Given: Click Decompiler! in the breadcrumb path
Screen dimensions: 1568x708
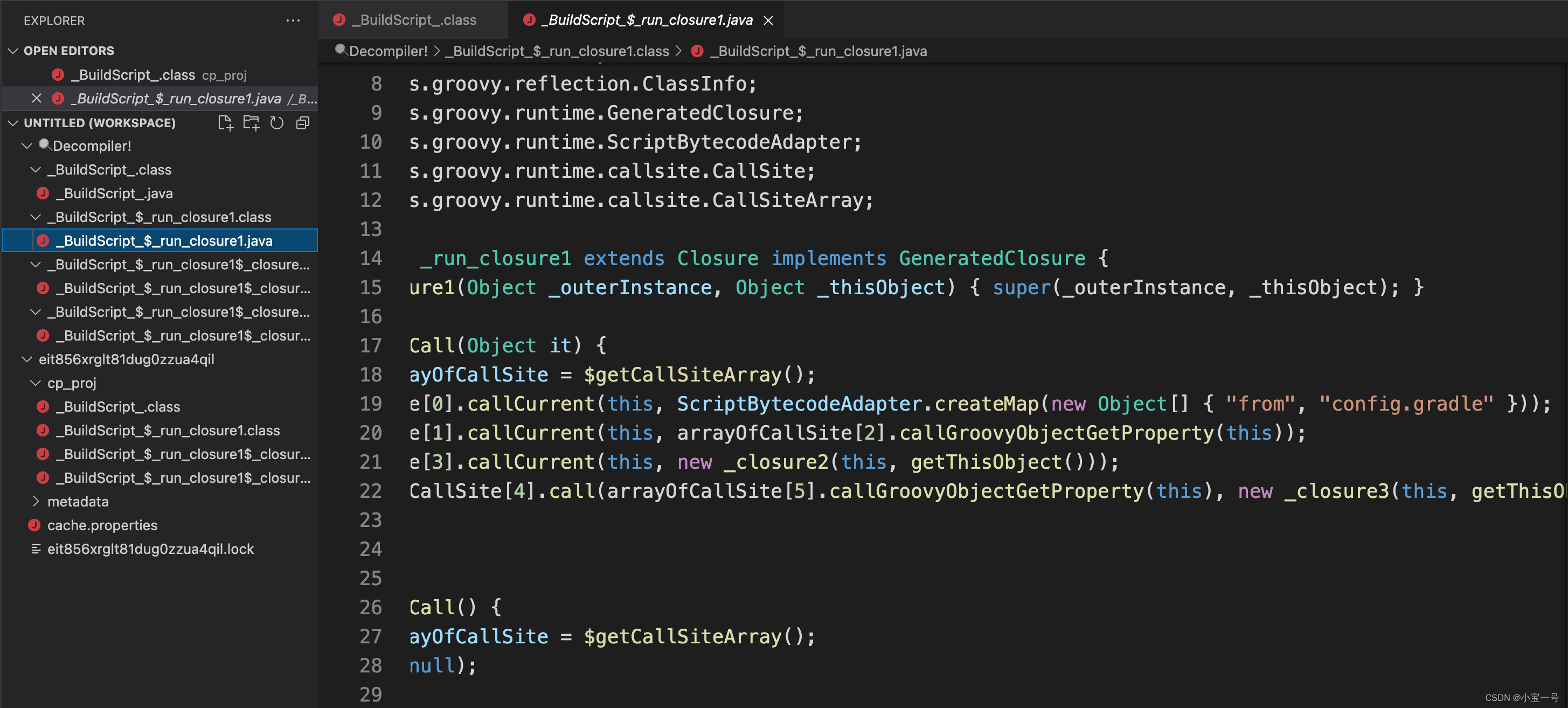Looking at the screenshot, I should tap(388, 52).
